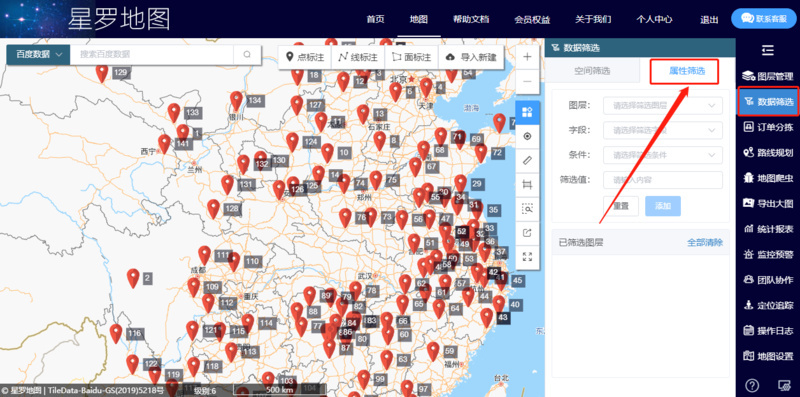Viewport: 800px width, 397px height.
Task: Open 监控预警 monitoring alerts
Action: (768, 255)
